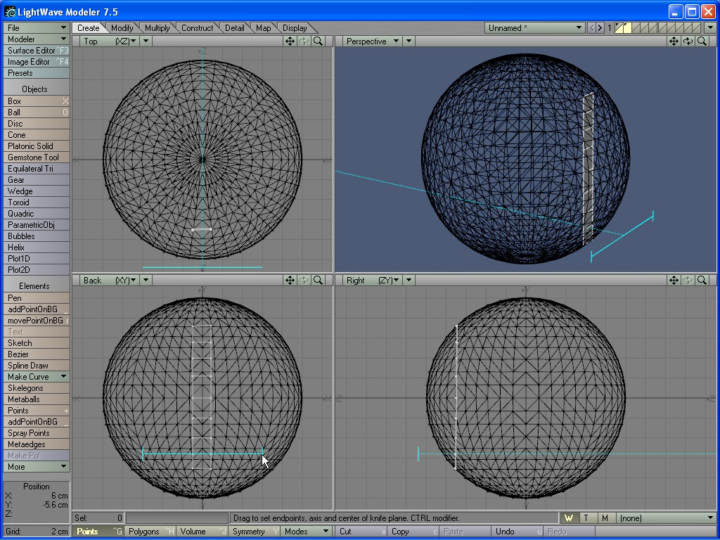
Task: Enable Volume selection mode
Action: (x=202, y=531)
